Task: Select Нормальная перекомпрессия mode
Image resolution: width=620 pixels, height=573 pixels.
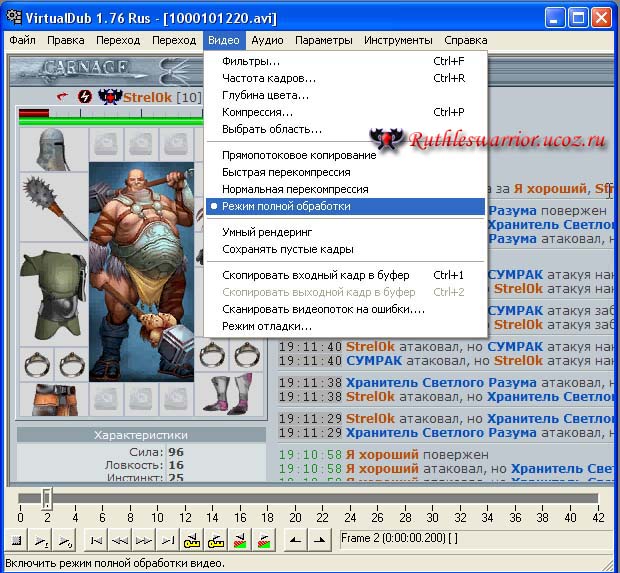Action: 345,189
